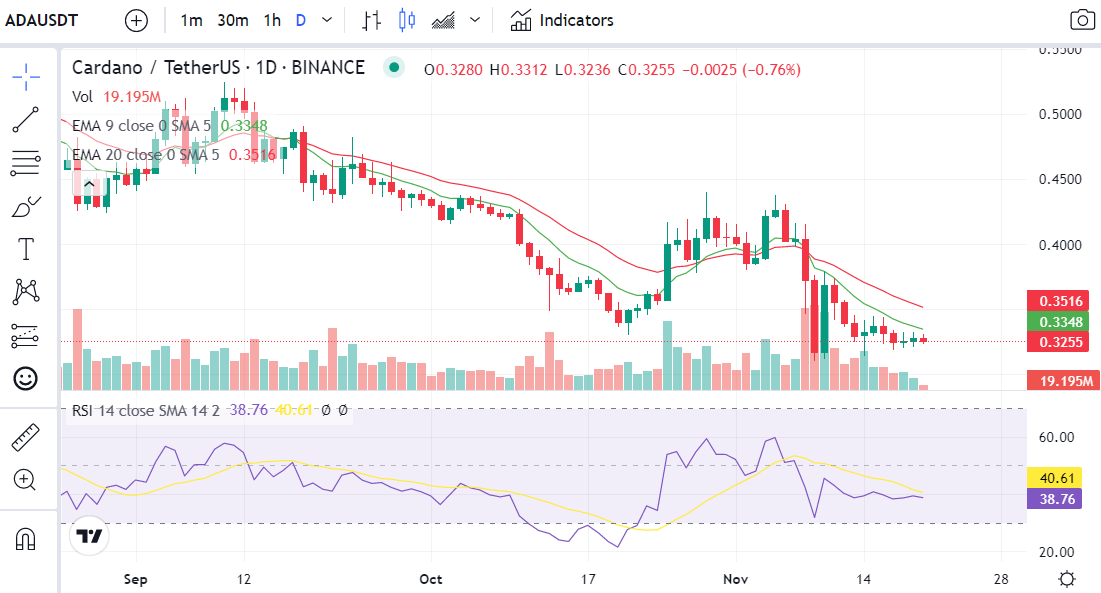1101x593 pixels.
Task: Toggle magnet mode snapping
Action: (x=26, y=539)
